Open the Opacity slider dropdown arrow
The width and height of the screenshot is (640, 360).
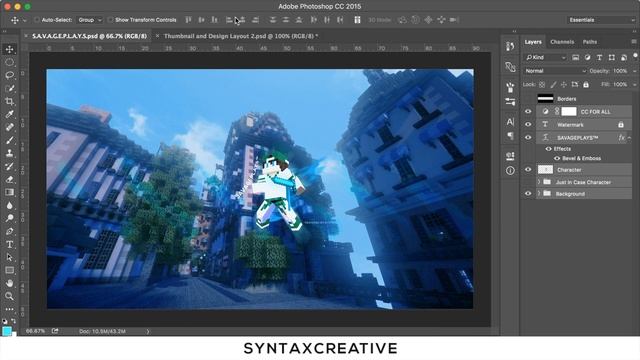[634, 71]
